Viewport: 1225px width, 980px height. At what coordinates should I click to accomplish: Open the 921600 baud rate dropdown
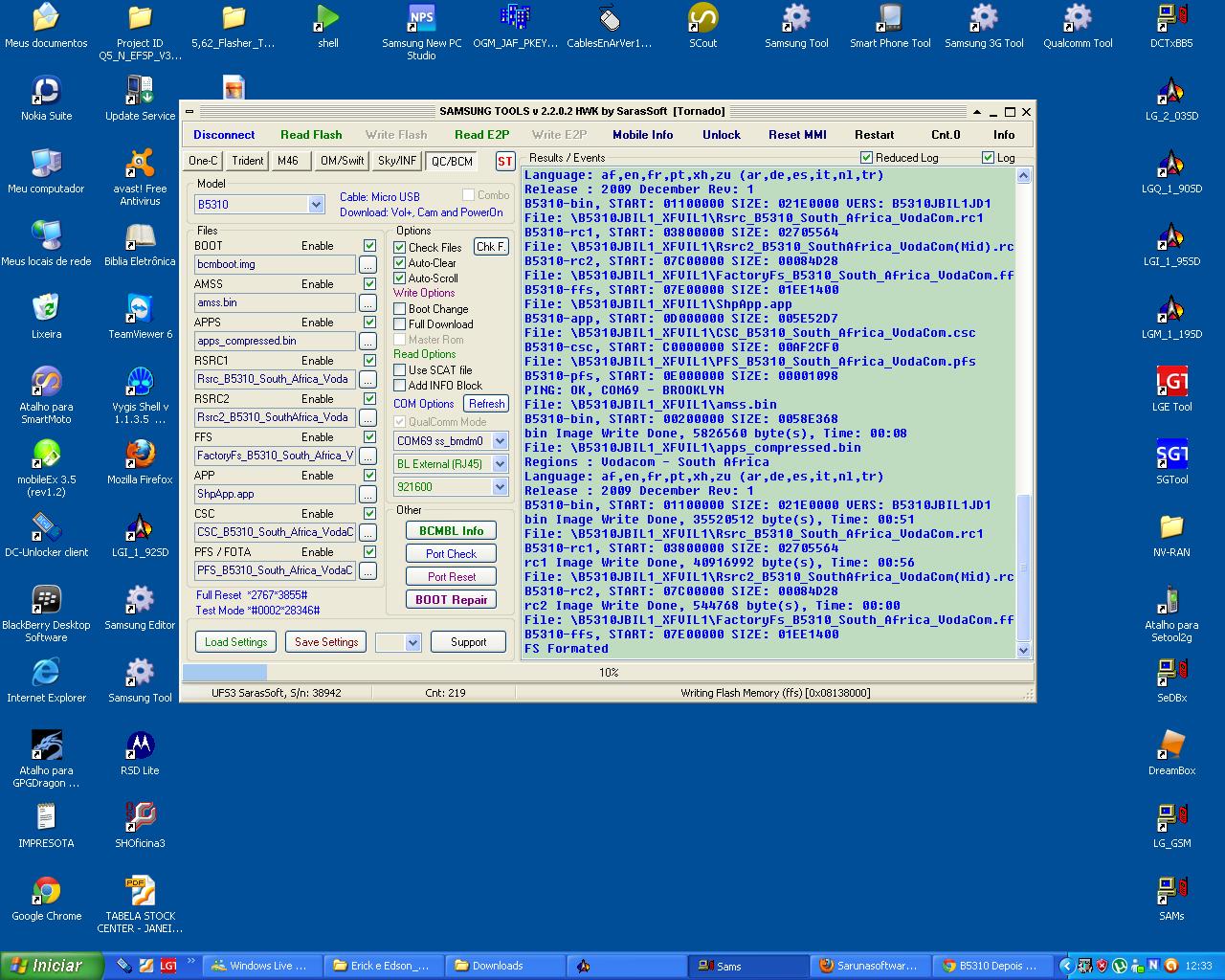coord(500,487)
